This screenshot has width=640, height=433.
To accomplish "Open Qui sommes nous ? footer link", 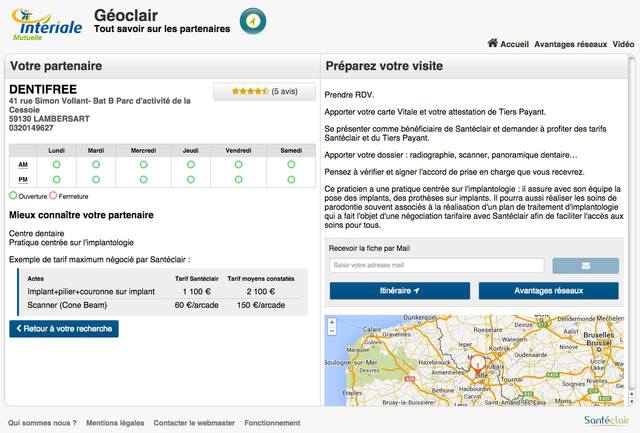I will 42,423.
